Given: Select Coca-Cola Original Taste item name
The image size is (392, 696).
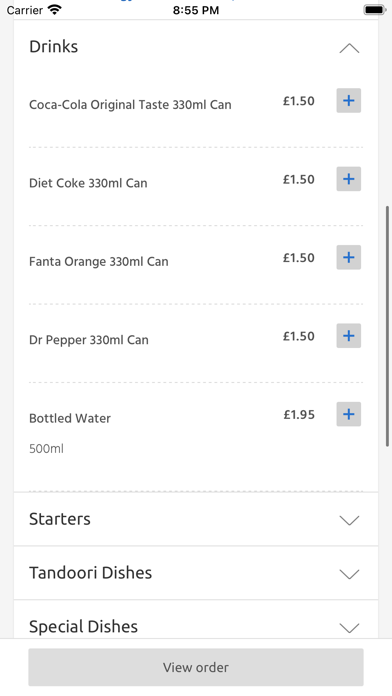Looking at the screenshot, I should (130, 105).
